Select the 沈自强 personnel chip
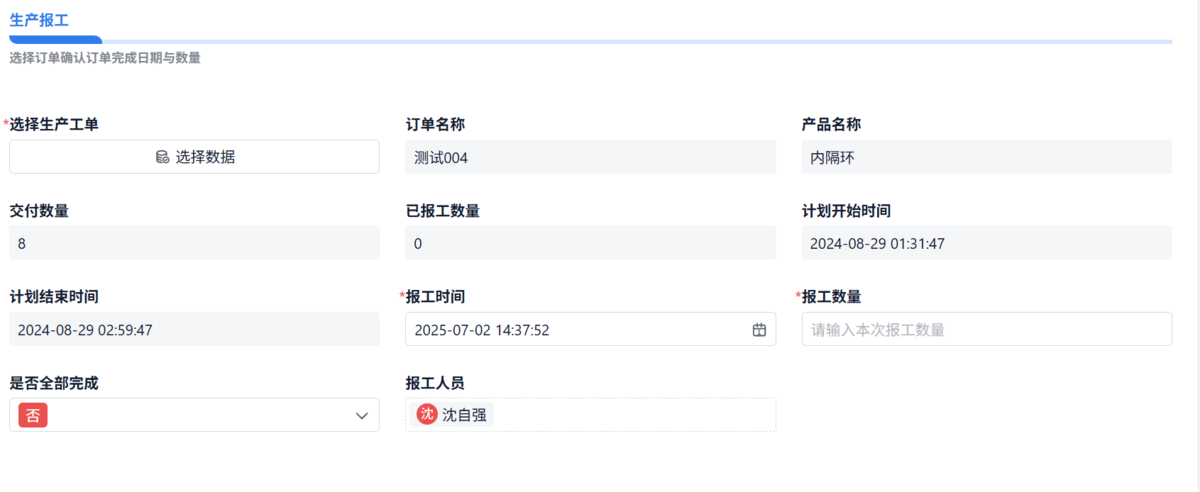This screenshot has height=492, width=1200. click(453, 414)
